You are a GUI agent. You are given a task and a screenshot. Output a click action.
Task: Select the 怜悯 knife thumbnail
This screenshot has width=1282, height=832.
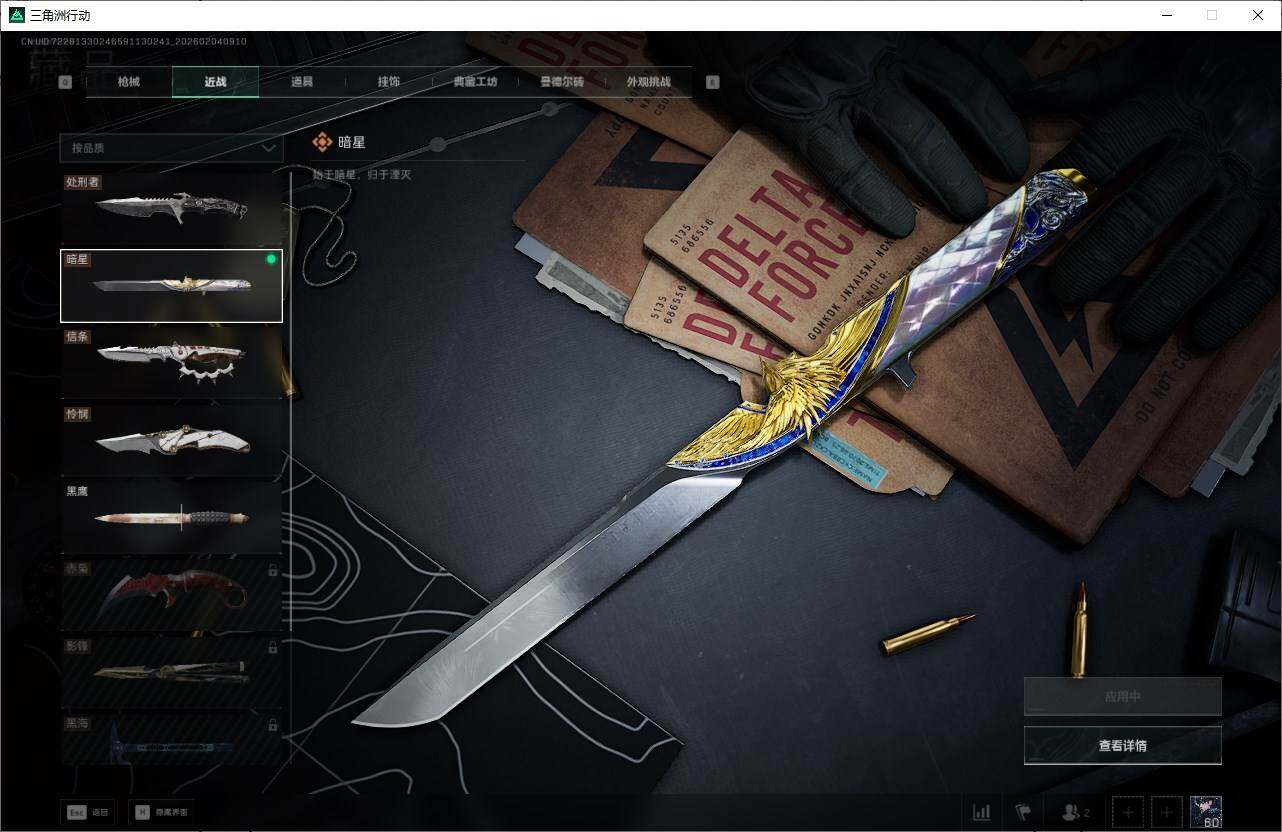(171, 440)
